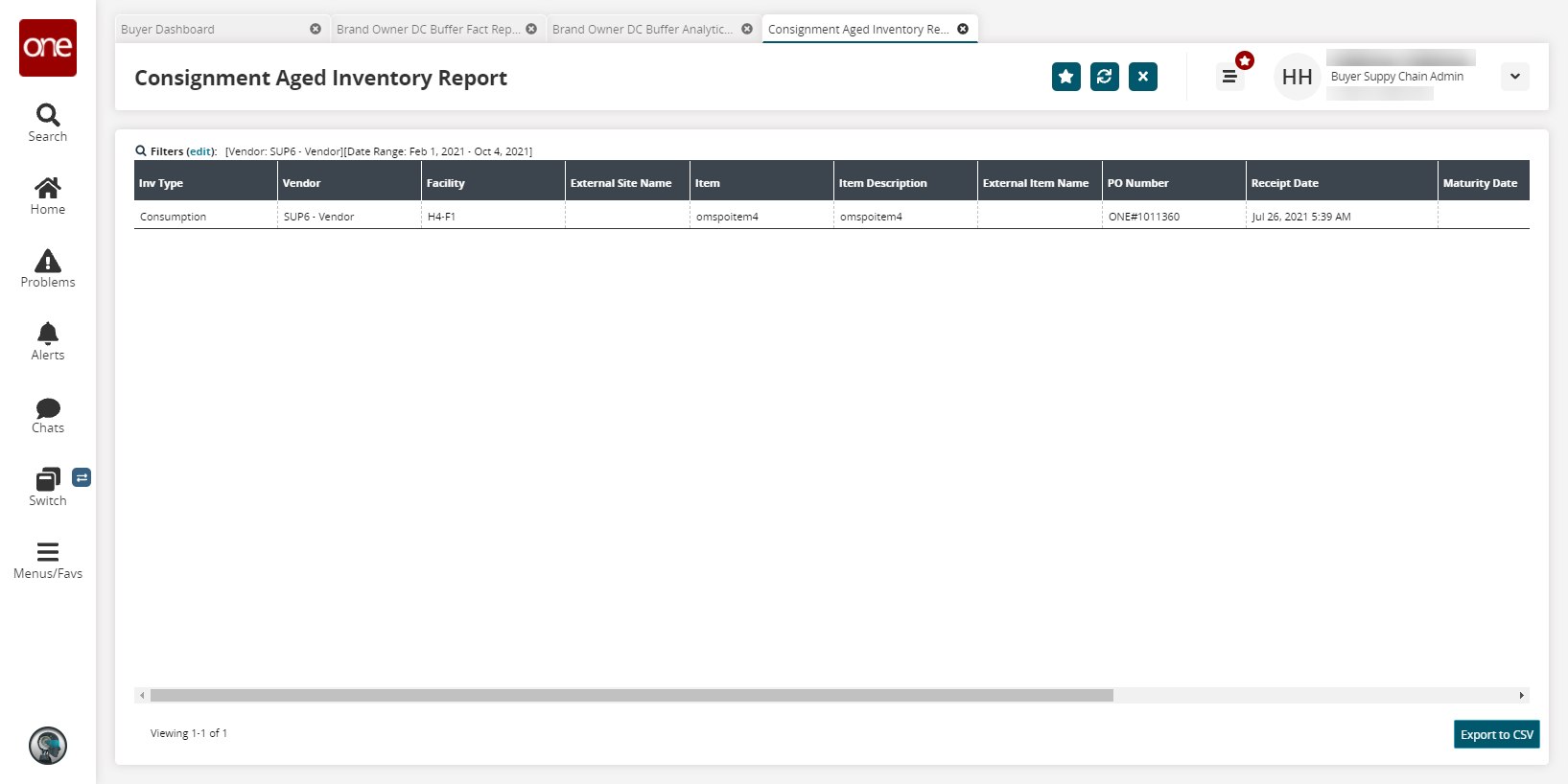
Task: Click the ONE logo in top-left corner
Action: 48,47
